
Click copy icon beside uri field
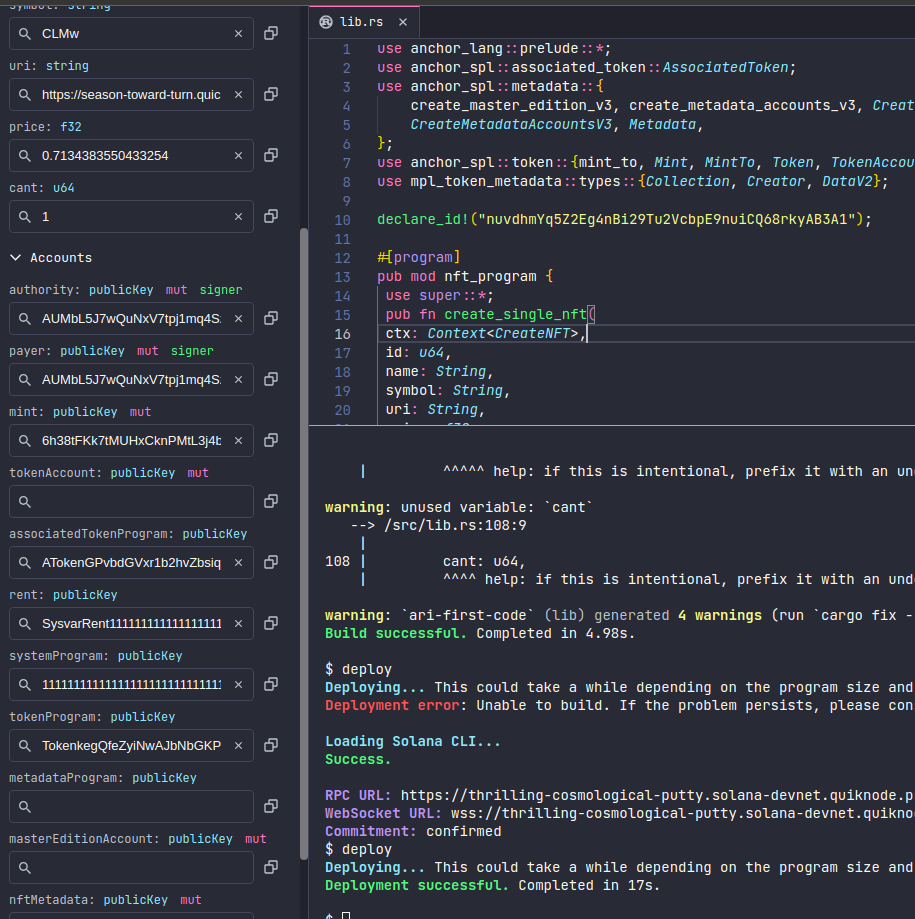(271, 95)
